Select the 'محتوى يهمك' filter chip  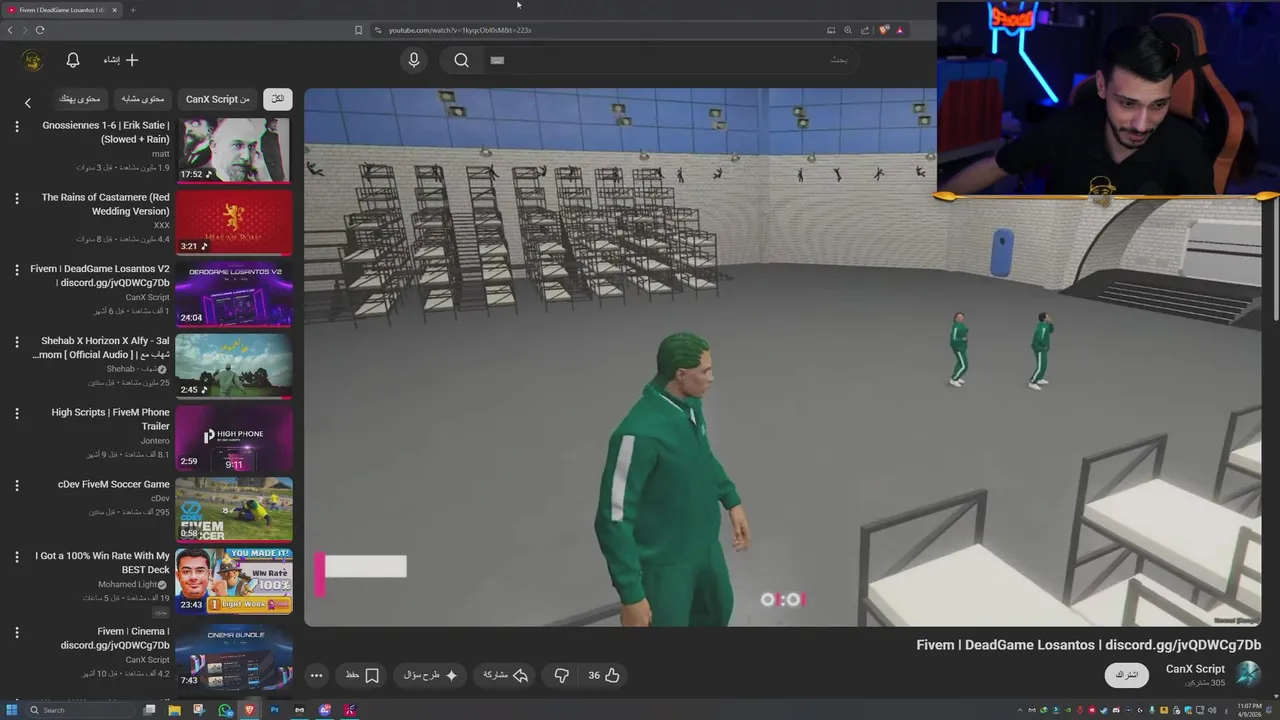pos(80,99)
